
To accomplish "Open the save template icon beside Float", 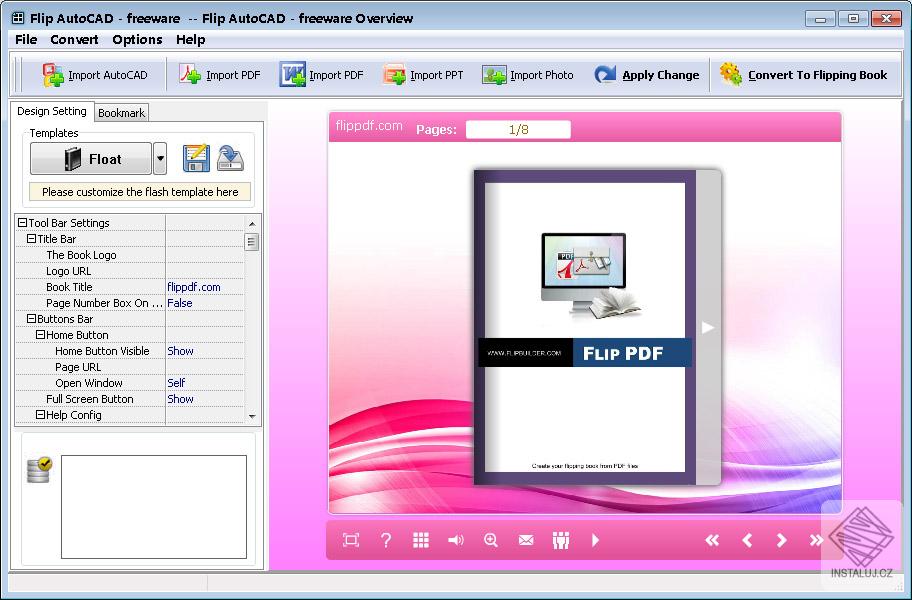I will pyautogui.click(x=194, y=157).
